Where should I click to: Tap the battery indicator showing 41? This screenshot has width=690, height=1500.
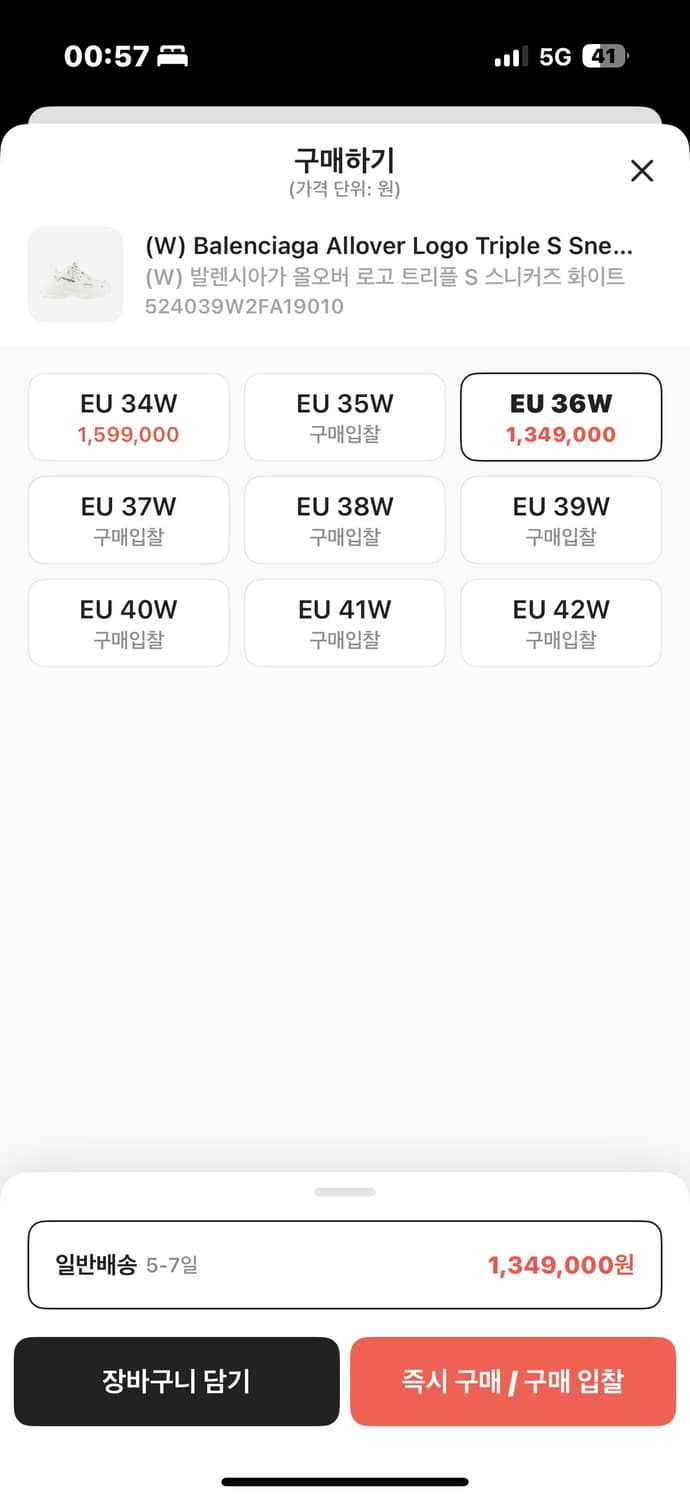click(606, 56)
